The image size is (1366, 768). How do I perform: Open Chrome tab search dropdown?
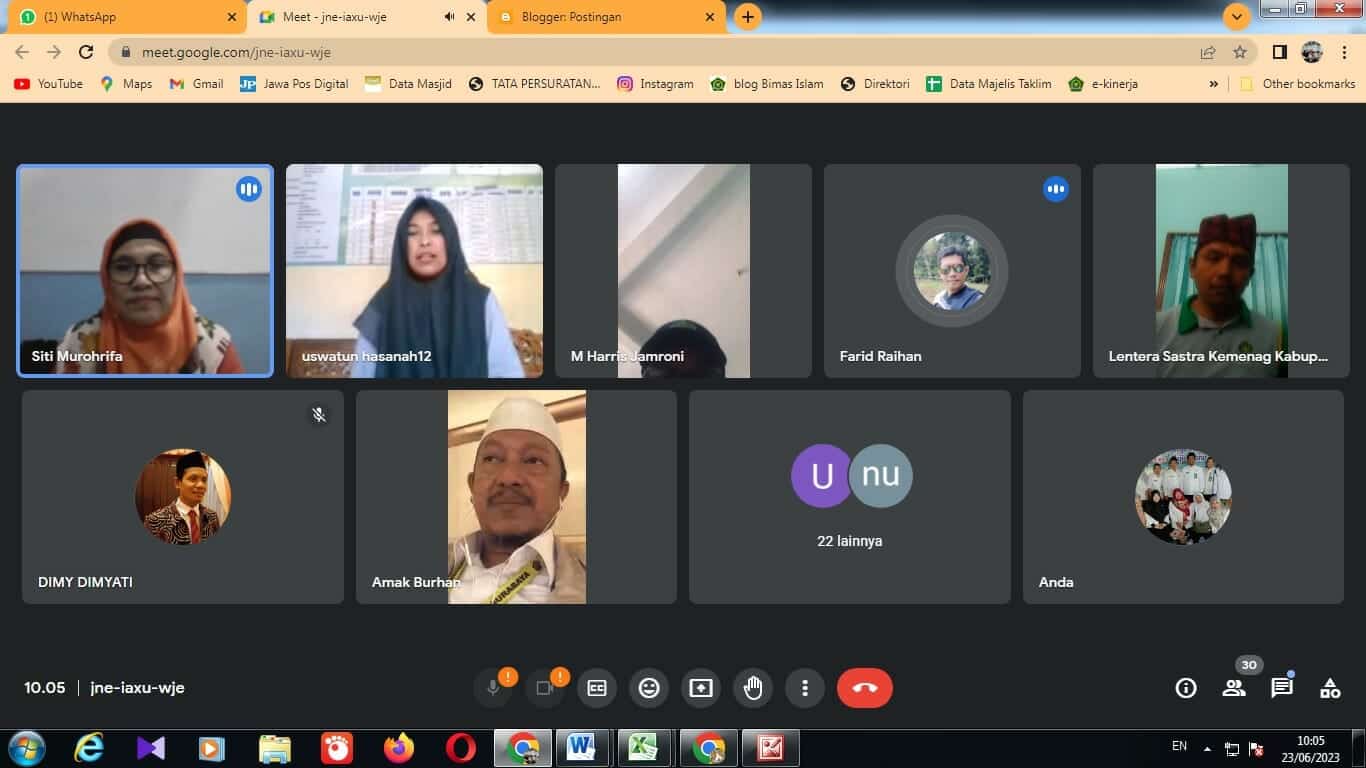point(1237,17)
